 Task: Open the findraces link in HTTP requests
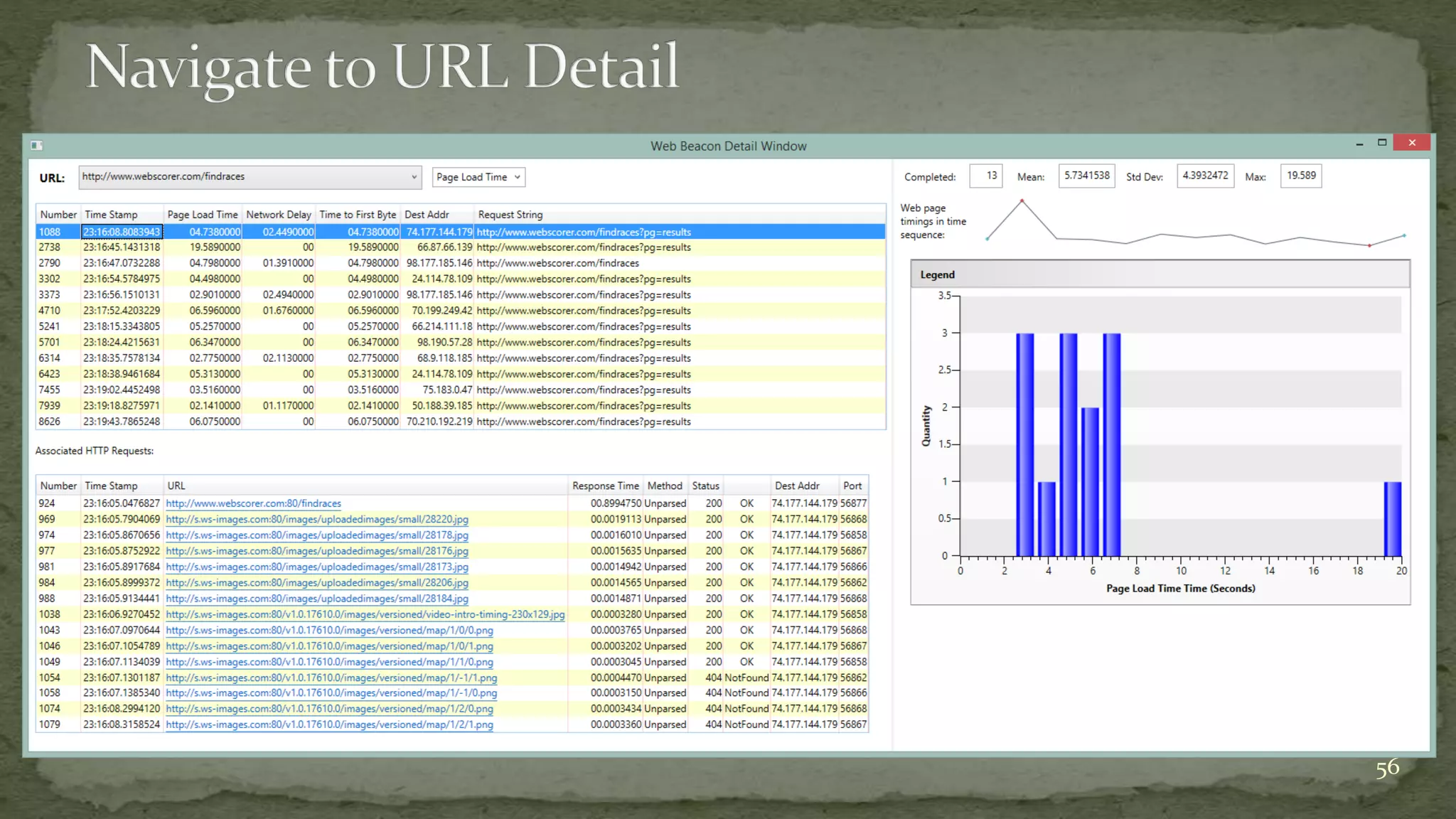pyautogui.click(x=253, y=503)
